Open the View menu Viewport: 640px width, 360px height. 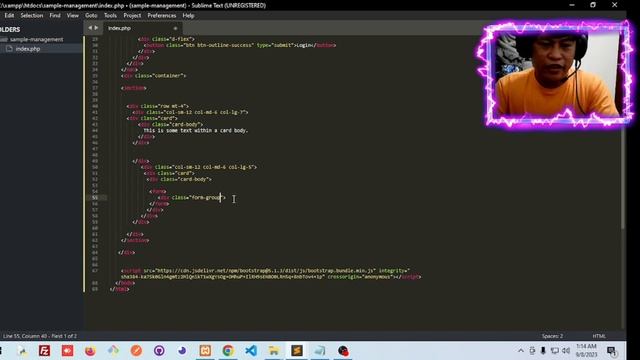coord(73,16)
